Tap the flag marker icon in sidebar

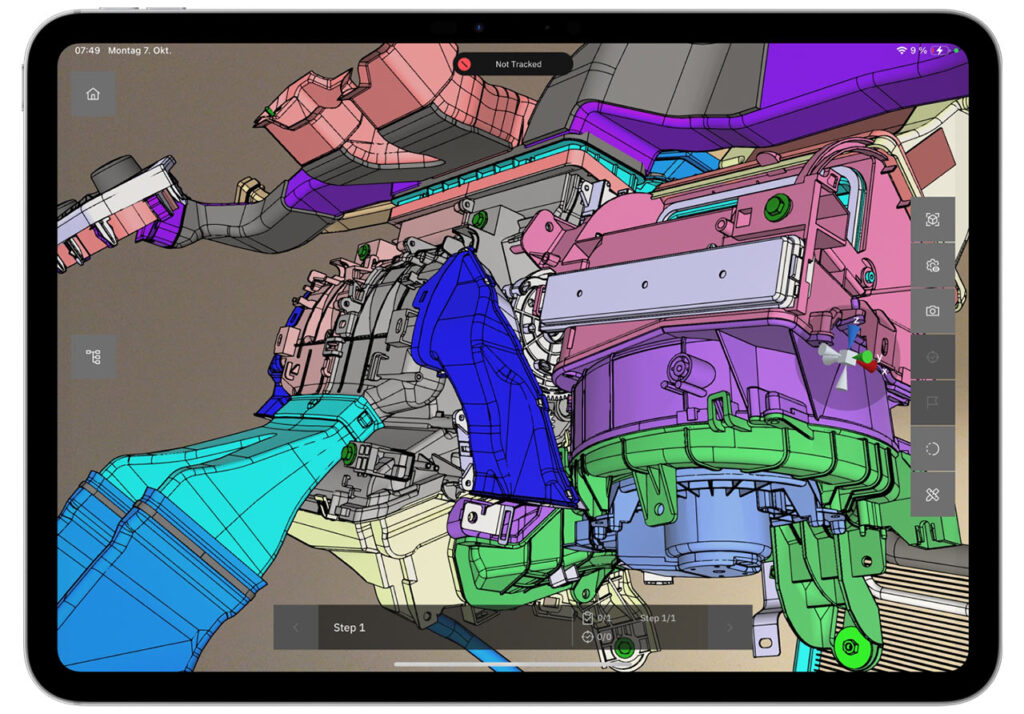pyautogui.click(x=932, y=402)
